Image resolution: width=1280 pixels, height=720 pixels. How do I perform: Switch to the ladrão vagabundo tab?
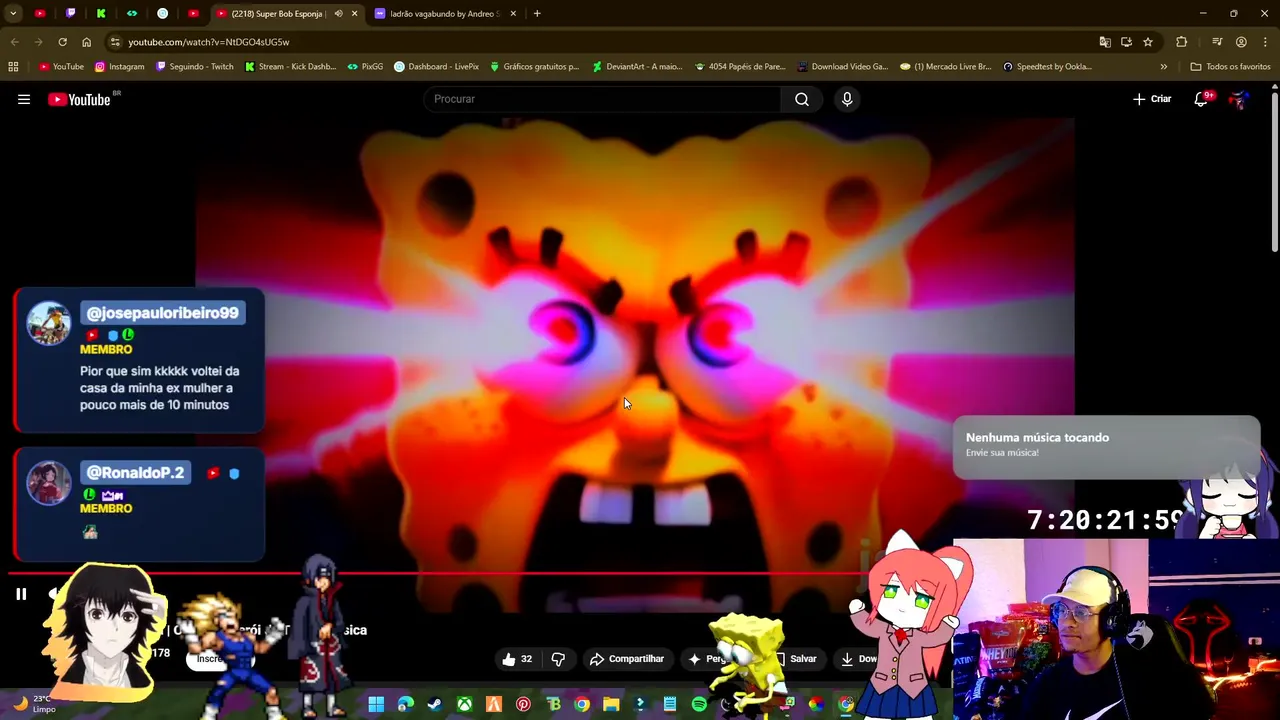click(x=444, y=14)
